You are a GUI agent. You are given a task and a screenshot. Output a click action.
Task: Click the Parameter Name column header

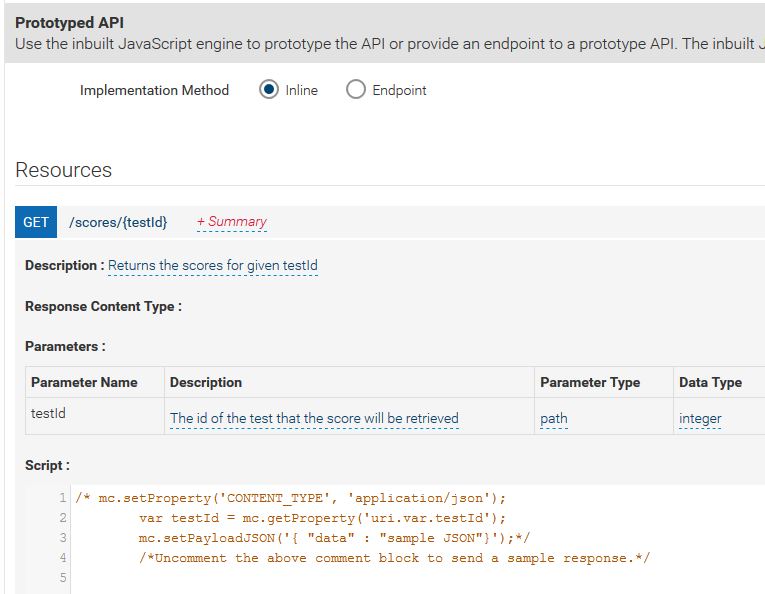coord(95,382)
